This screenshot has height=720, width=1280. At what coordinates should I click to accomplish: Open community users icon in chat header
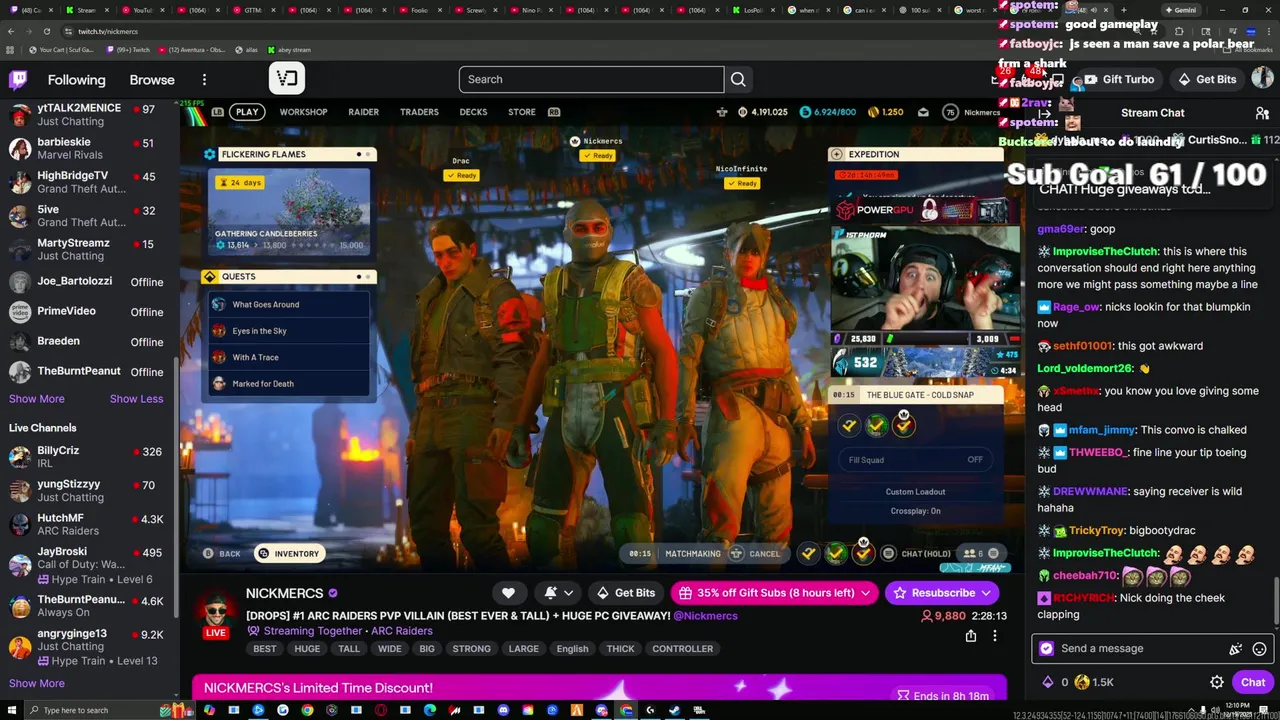[x=1262, y=113]
